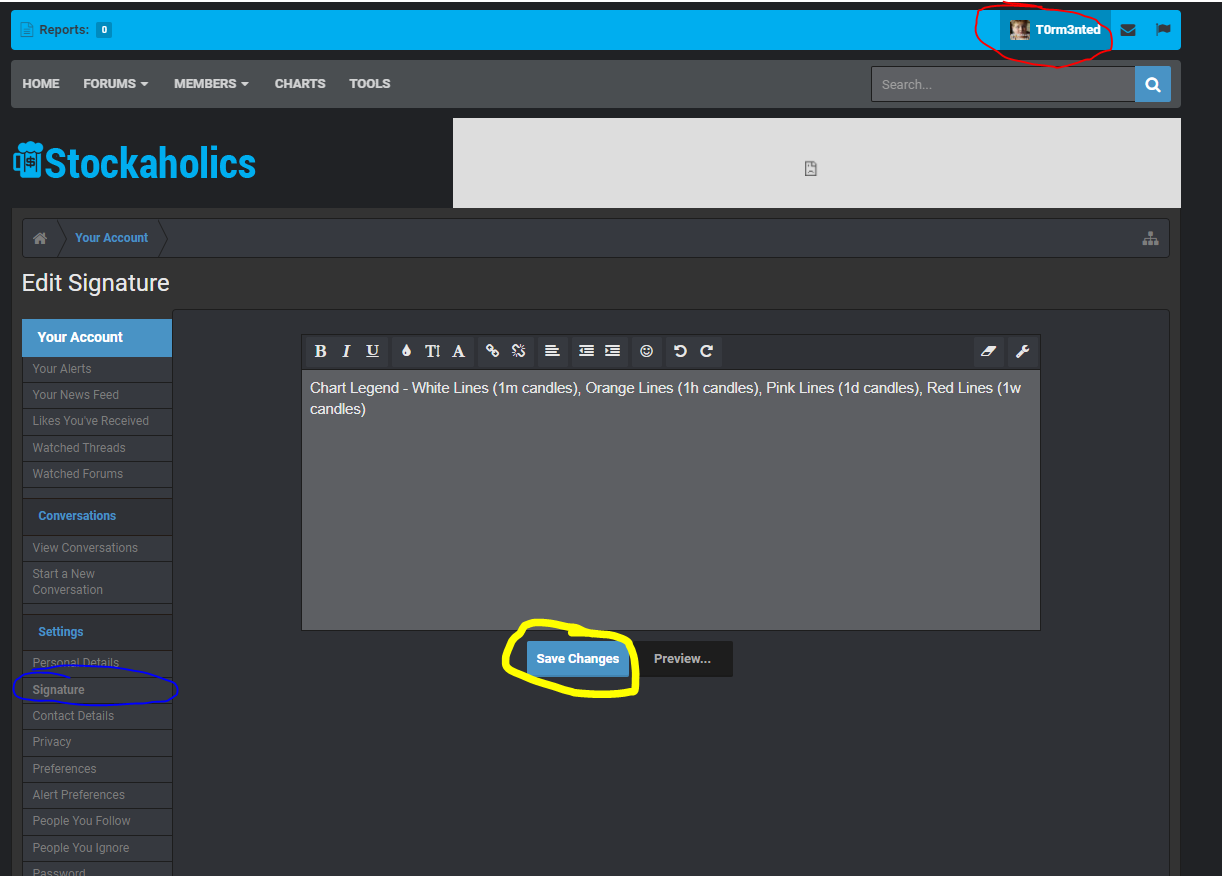Image resolution: width=1222 pixels, height=876 pixels.
Task: Open the Privacy settings link
Action: click(x=52, y=742)
